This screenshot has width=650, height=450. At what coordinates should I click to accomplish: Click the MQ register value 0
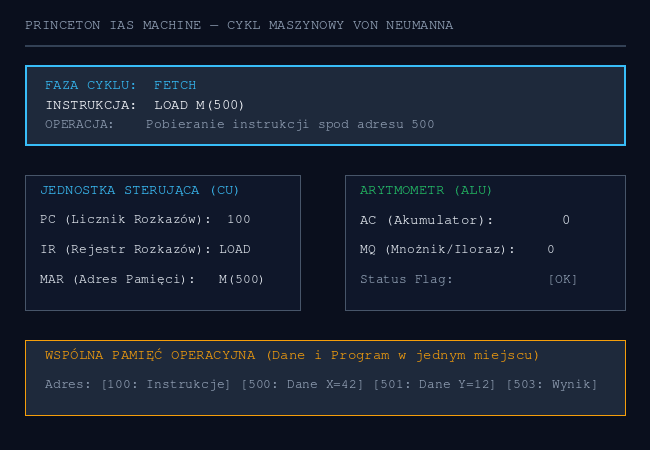coord(551,249)
